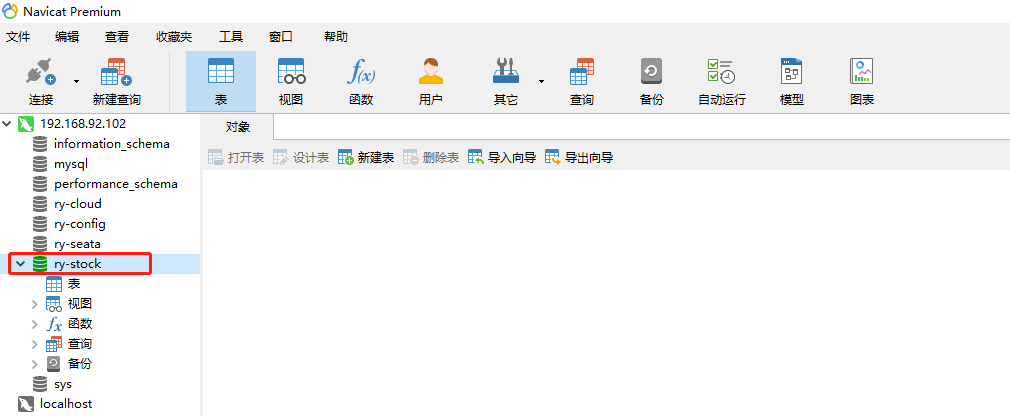Screen dimensions: 1010x416
Task: Click the 打开表 (Open Table) button
Action: [x=236, y=158]
